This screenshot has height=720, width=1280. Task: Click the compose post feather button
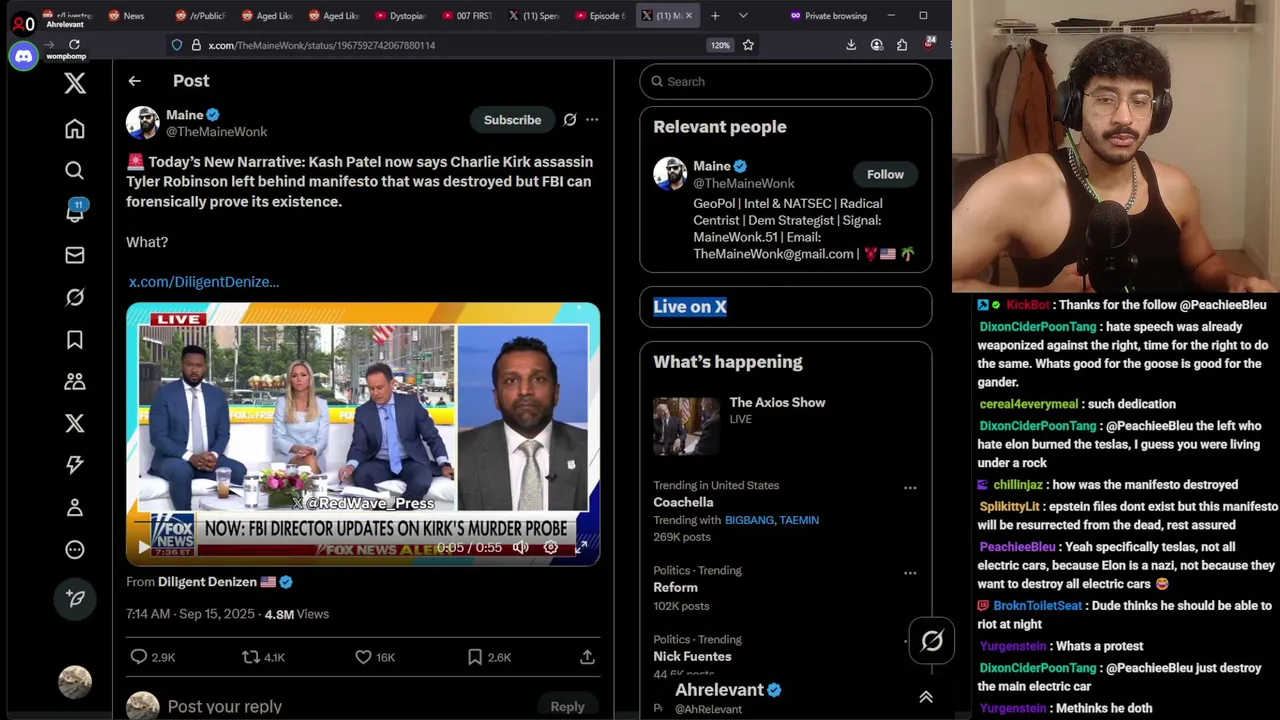pyautogui.click(x=75, y=597)
